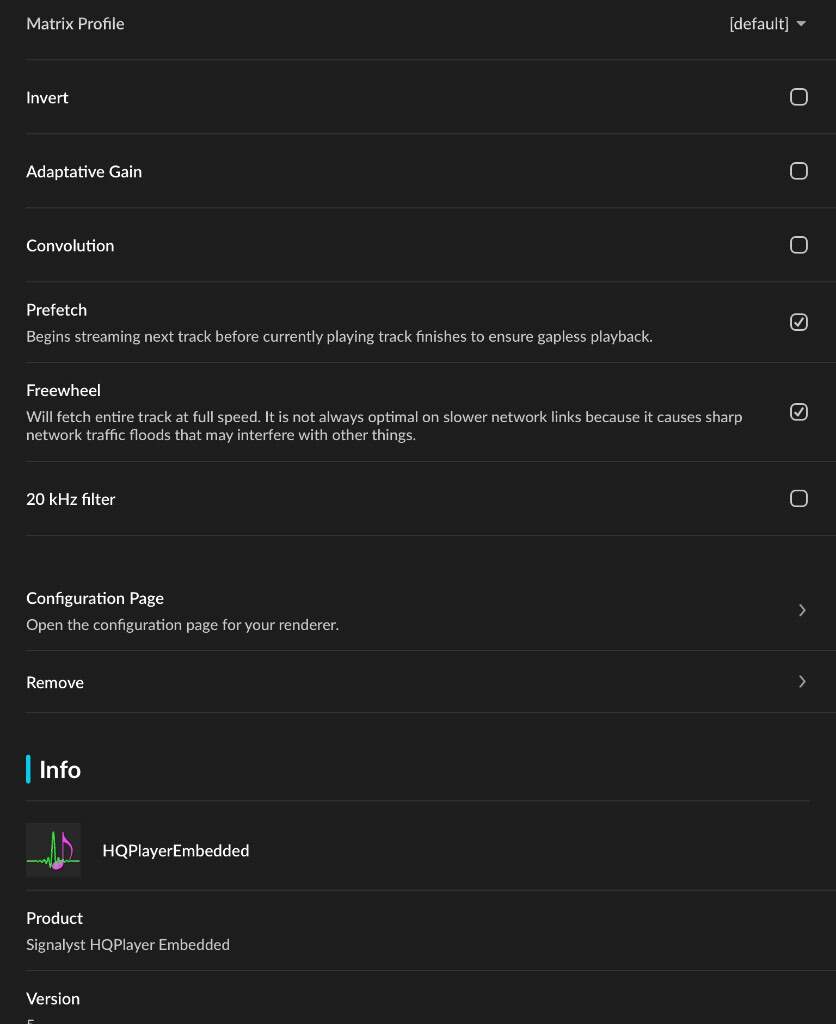The height and width of the screenshot is (1024, 836).
Task: Click the Matrix Profile label
Action: tap(75, 24)
